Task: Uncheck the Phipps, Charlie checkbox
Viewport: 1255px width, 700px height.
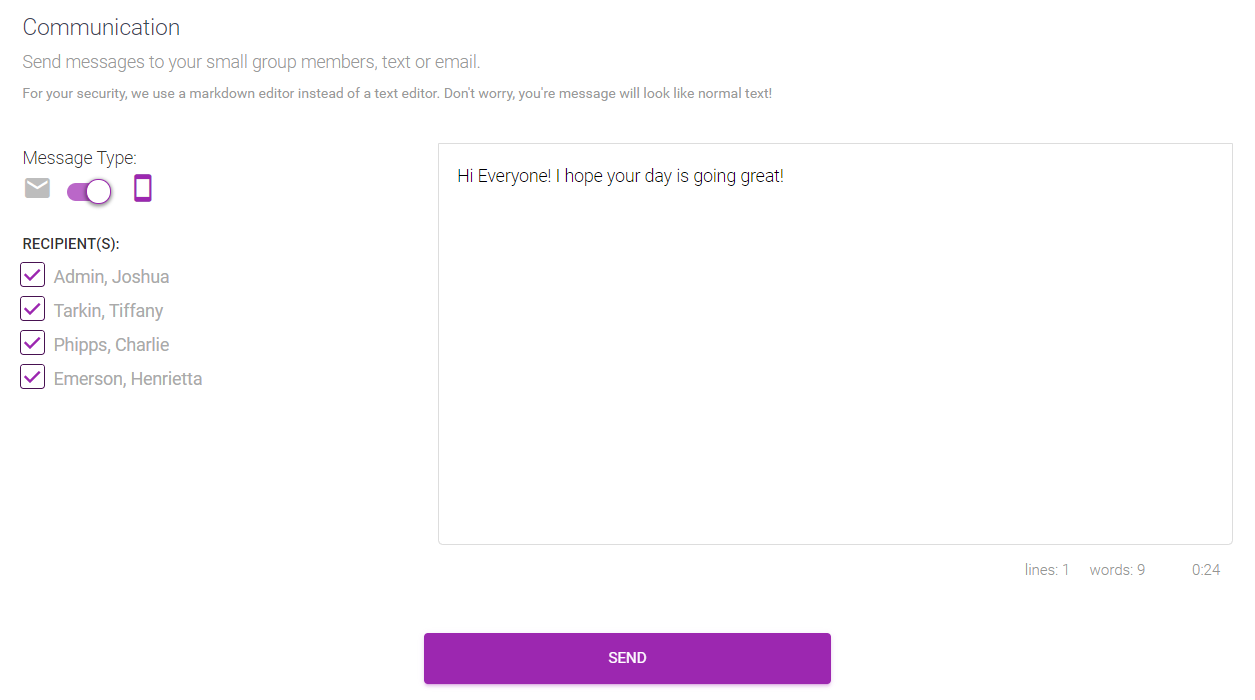Action: click(33, 343)
